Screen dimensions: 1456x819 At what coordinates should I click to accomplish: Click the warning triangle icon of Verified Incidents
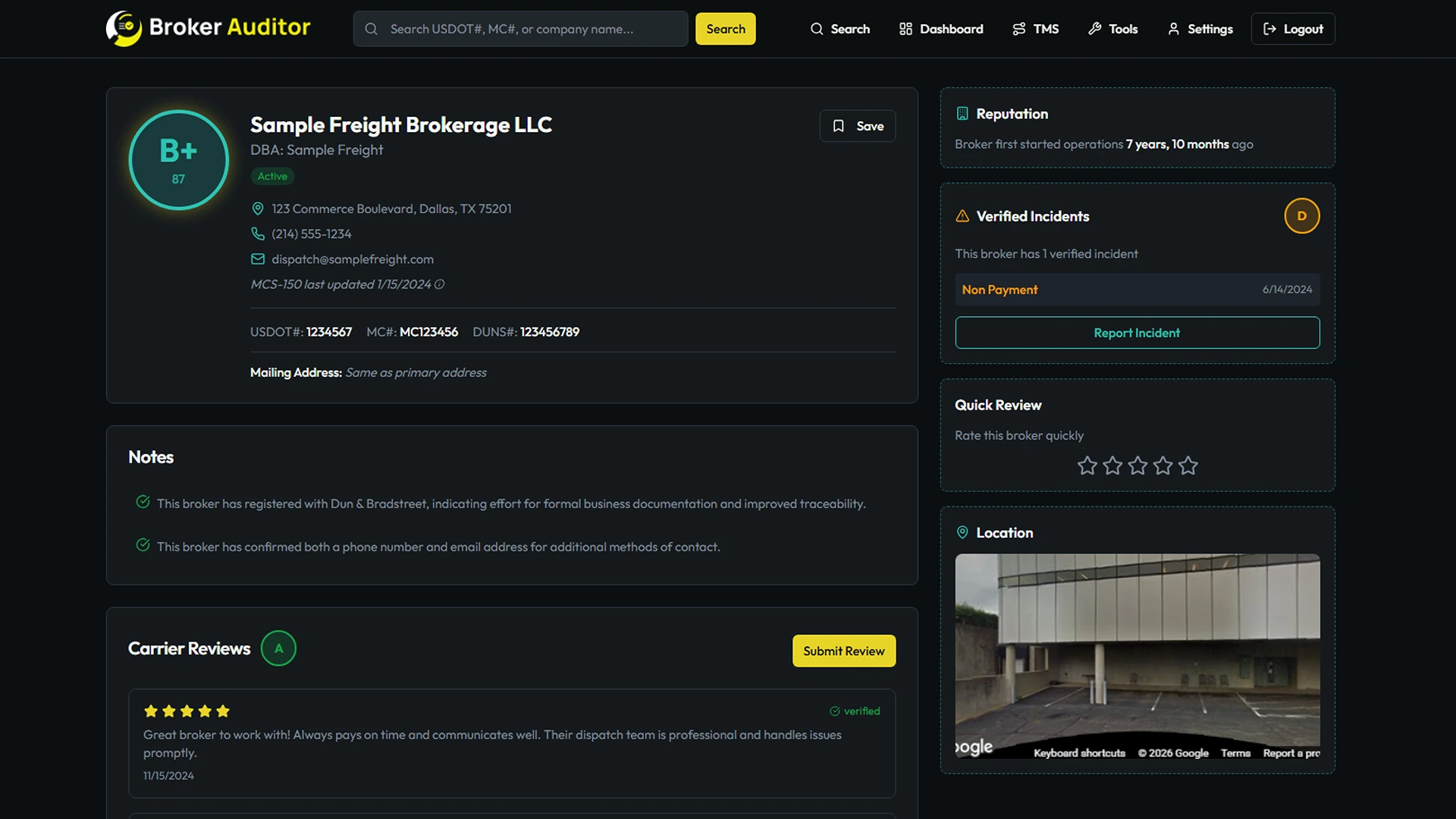[962, 216]
